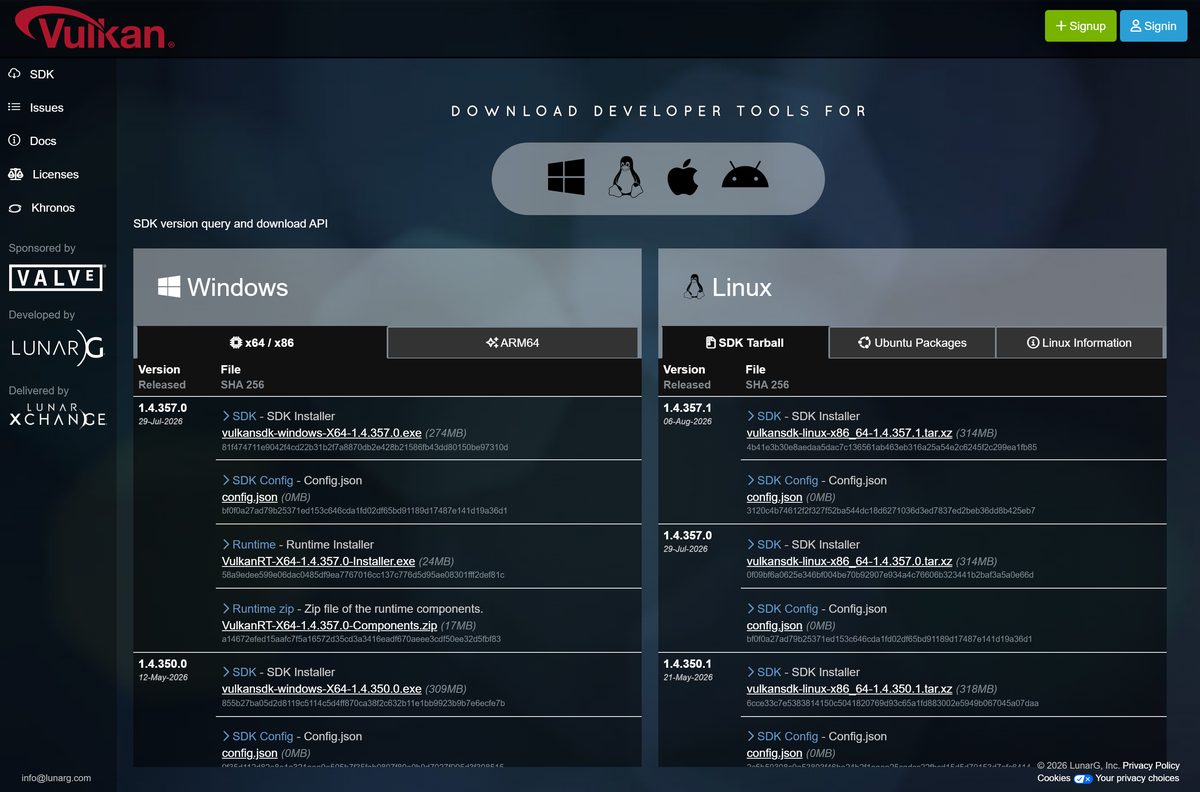This screenshot has height=792, width=1200.
Task: Open Issues in the sidebar
Action: tap(35, 107)
